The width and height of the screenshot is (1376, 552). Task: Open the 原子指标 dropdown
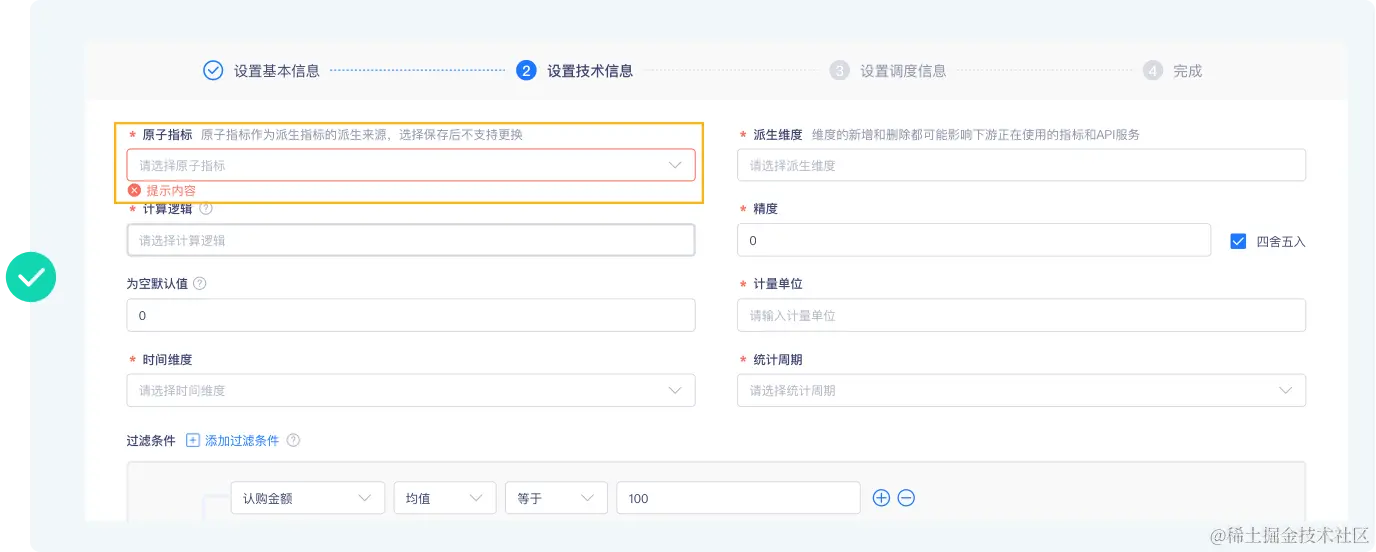[411, 165]
